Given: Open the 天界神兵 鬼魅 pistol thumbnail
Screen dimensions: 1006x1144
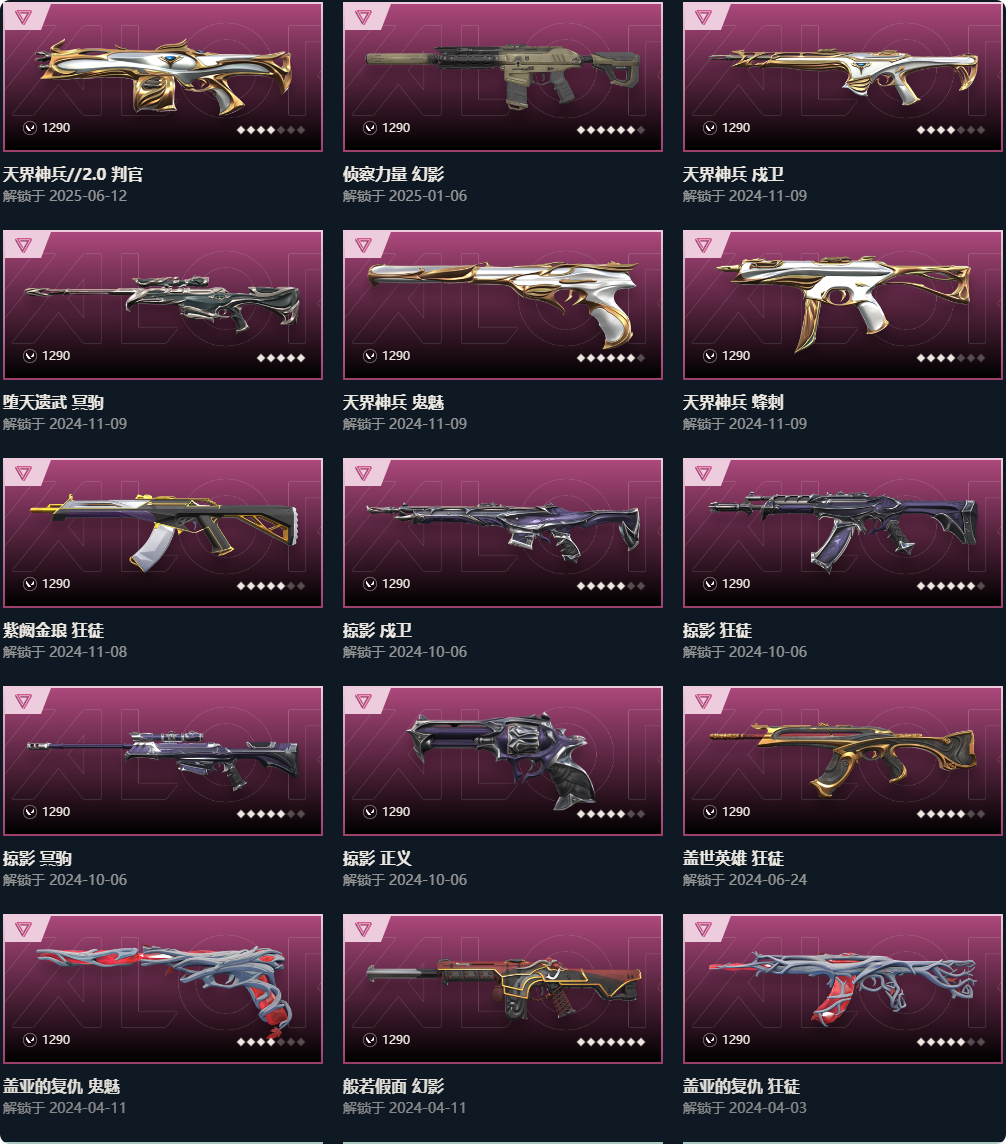Looking at the screenshot, I should click(x=503, y=304).
